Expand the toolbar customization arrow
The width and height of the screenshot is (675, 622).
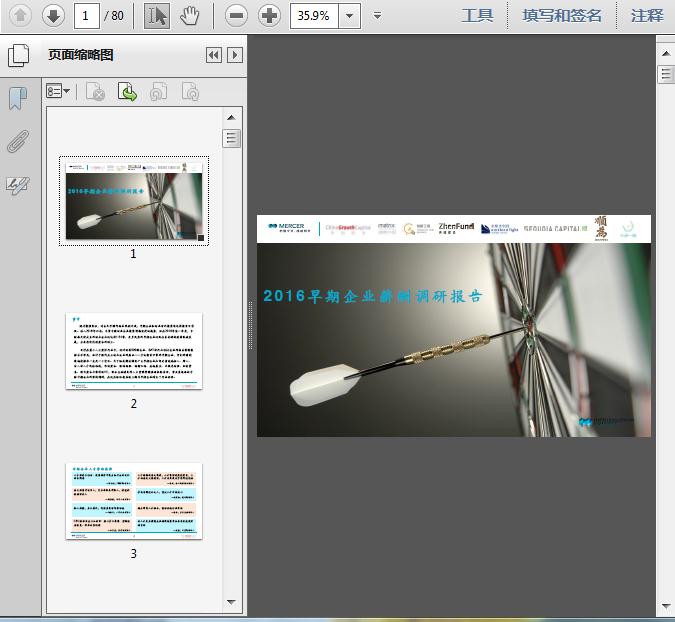coord(377,15)
